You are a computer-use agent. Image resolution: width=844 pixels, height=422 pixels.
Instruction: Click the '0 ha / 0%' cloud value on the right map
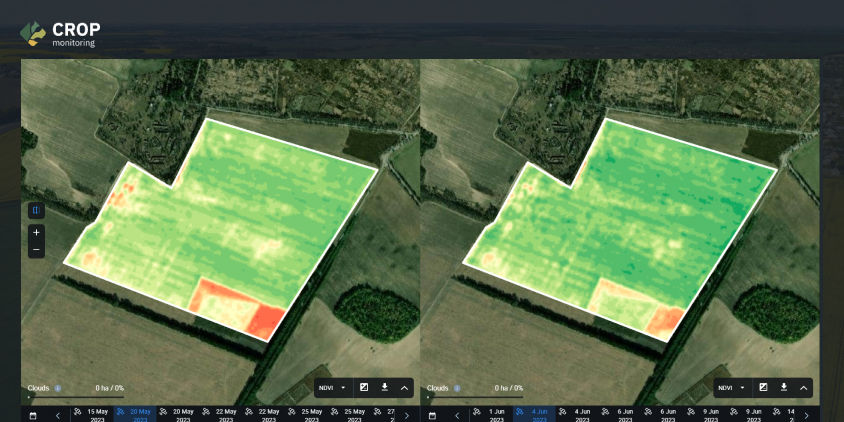coord(509,388)
